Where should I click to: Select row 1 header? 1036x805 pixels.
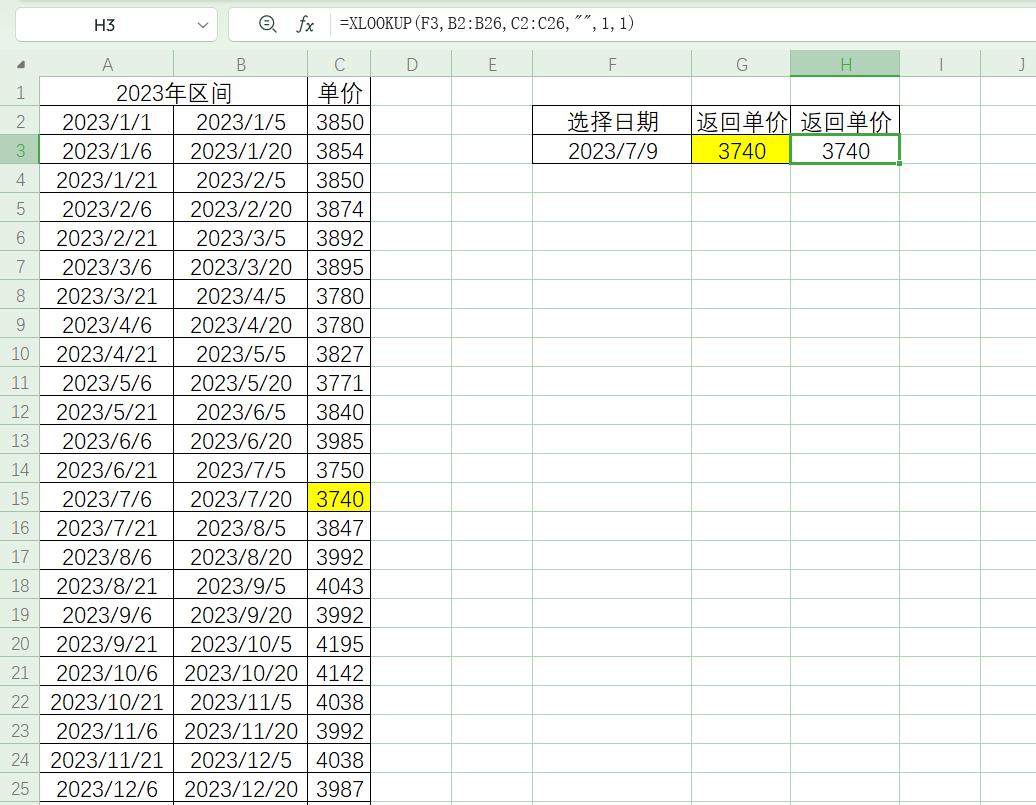click(x=20, y=92)
